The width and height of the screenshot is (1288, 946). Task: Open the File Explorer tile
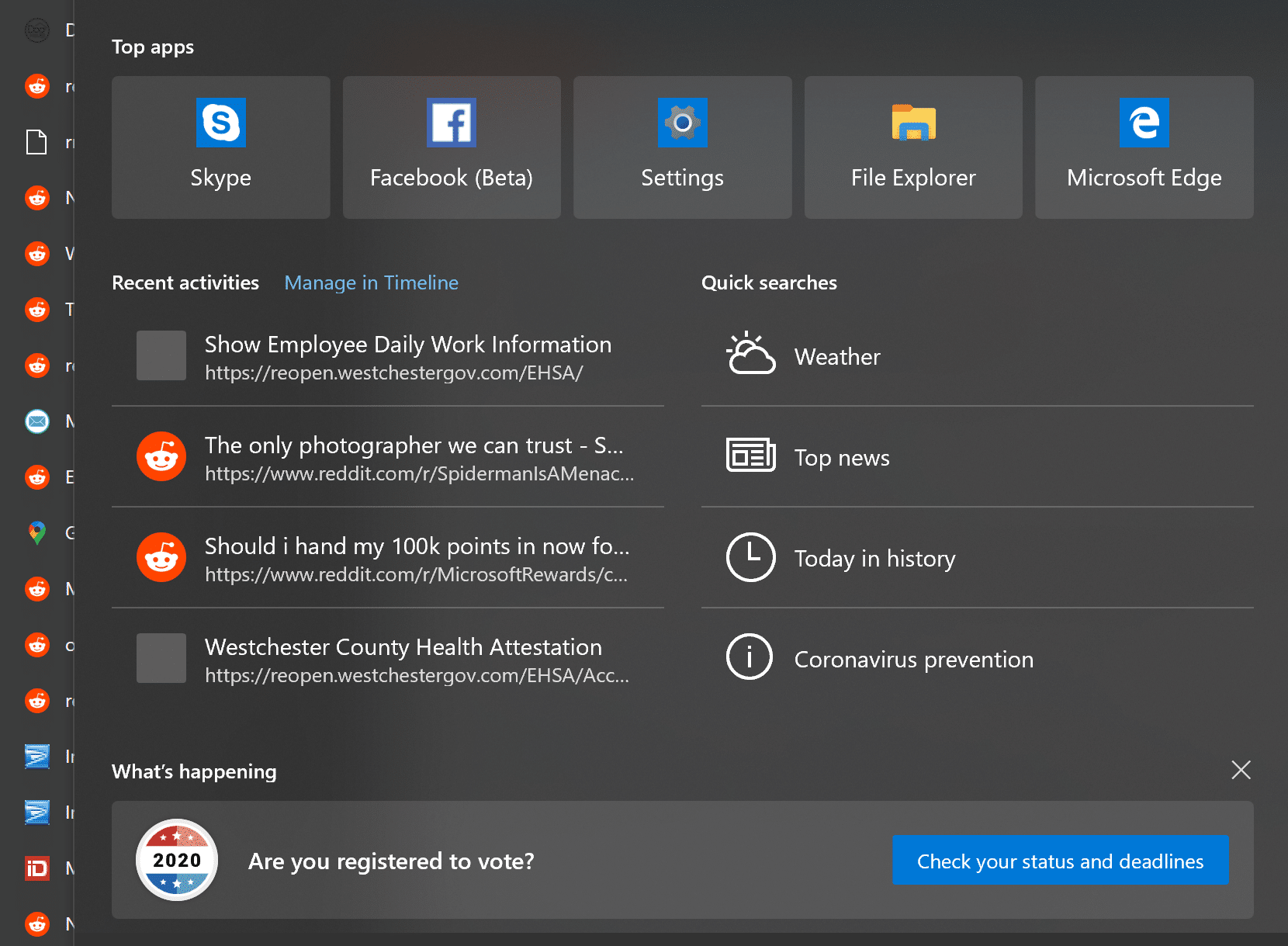coord(913,147)
